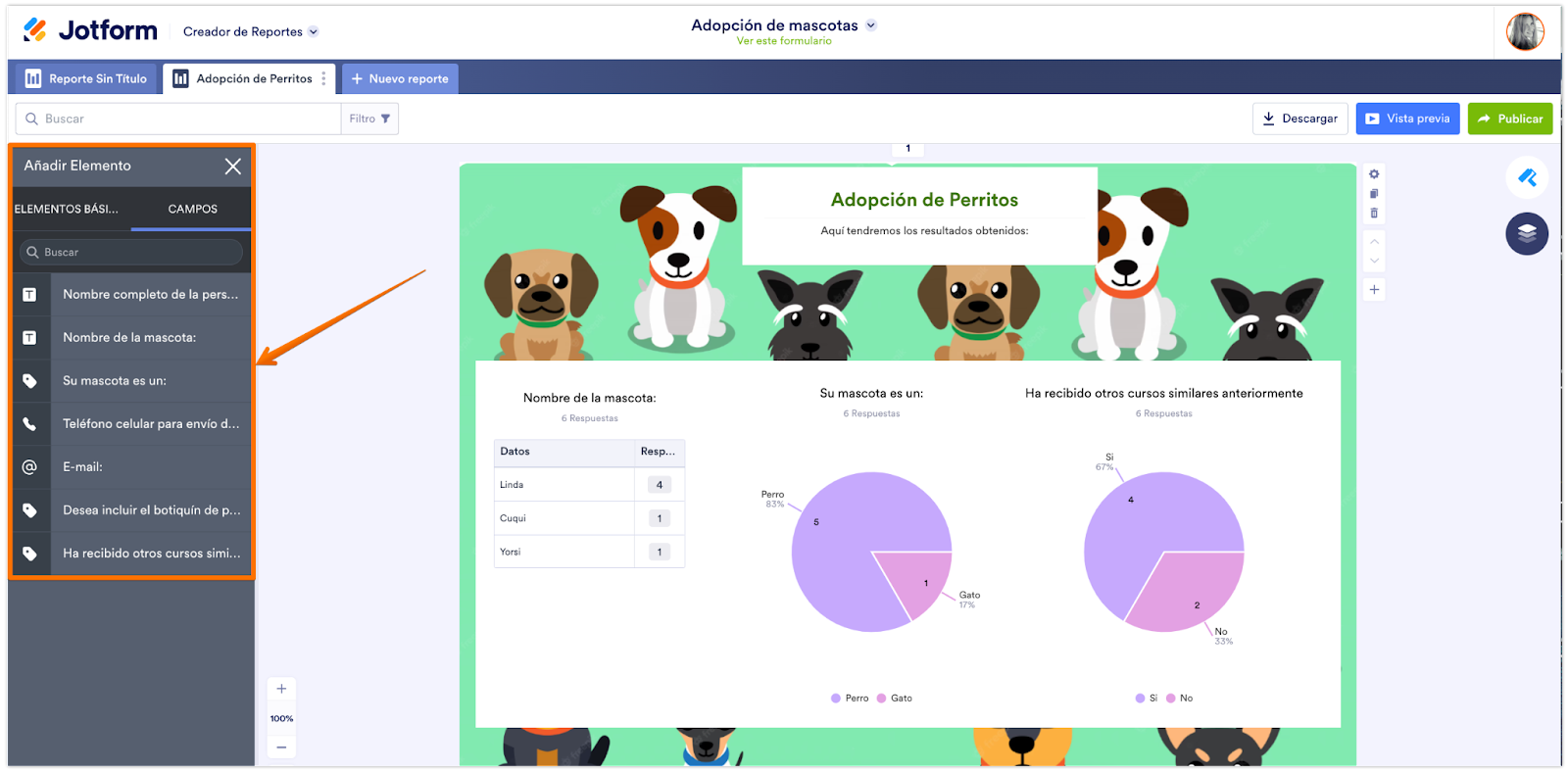Zoom in with the plus control
This screenshot has height=772, width=1568.
tap(281, 689)
